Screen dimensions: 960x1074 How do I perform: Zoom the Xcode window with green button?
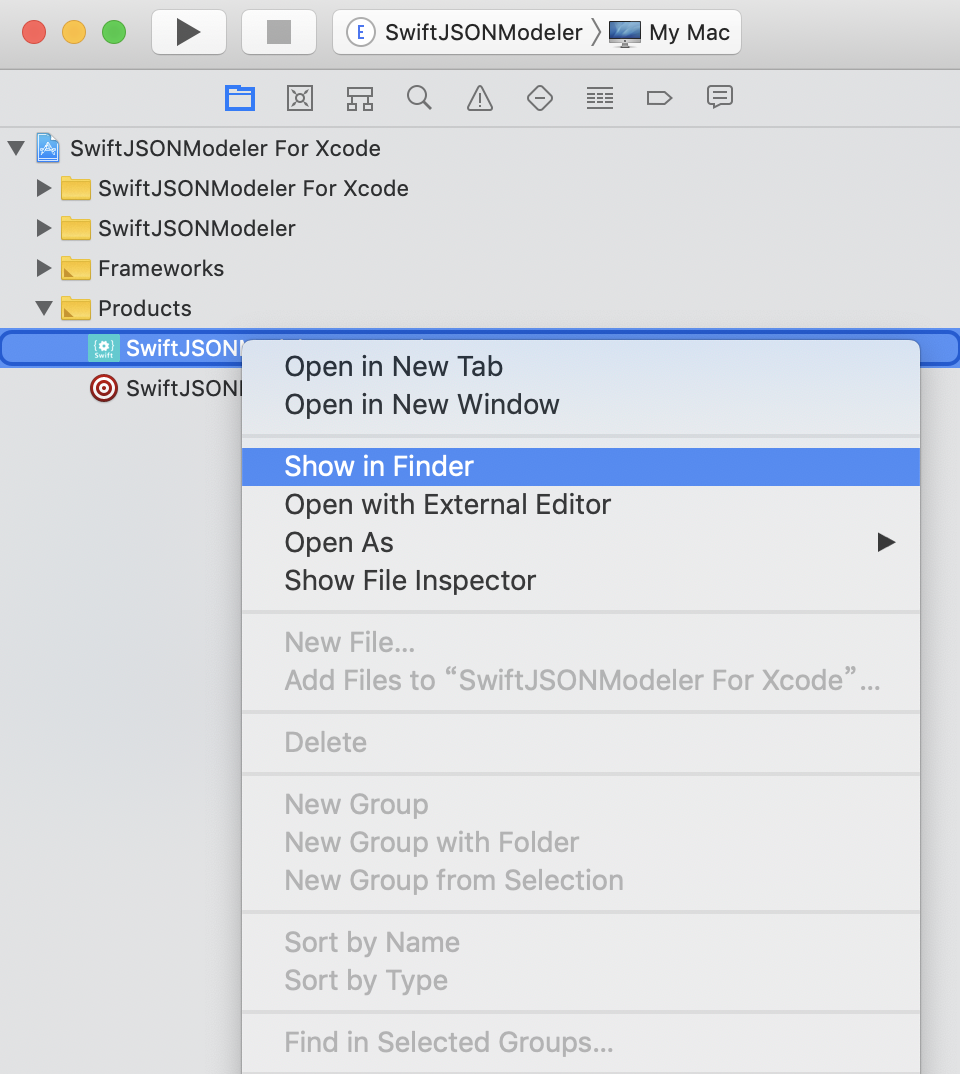tap(114, 32)
